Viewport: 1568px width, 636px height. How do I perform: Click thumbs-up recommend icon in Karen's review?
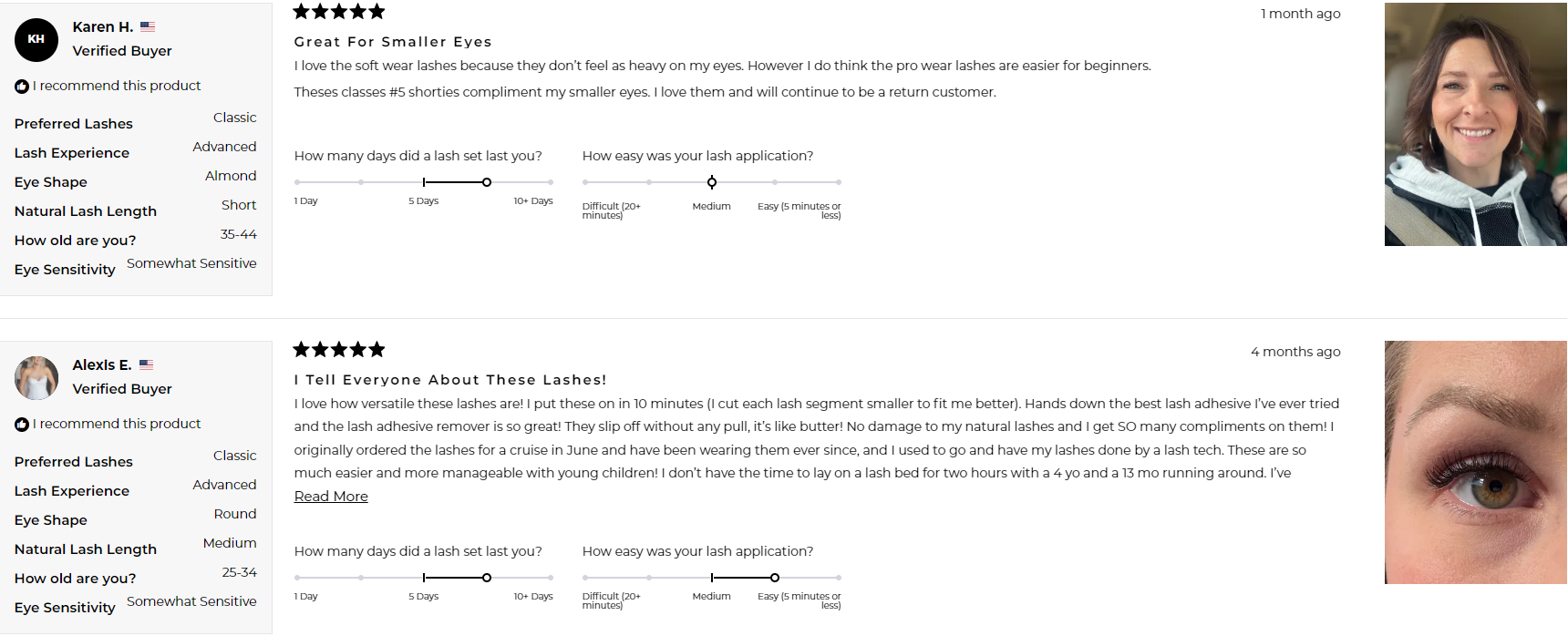[22, 87]
